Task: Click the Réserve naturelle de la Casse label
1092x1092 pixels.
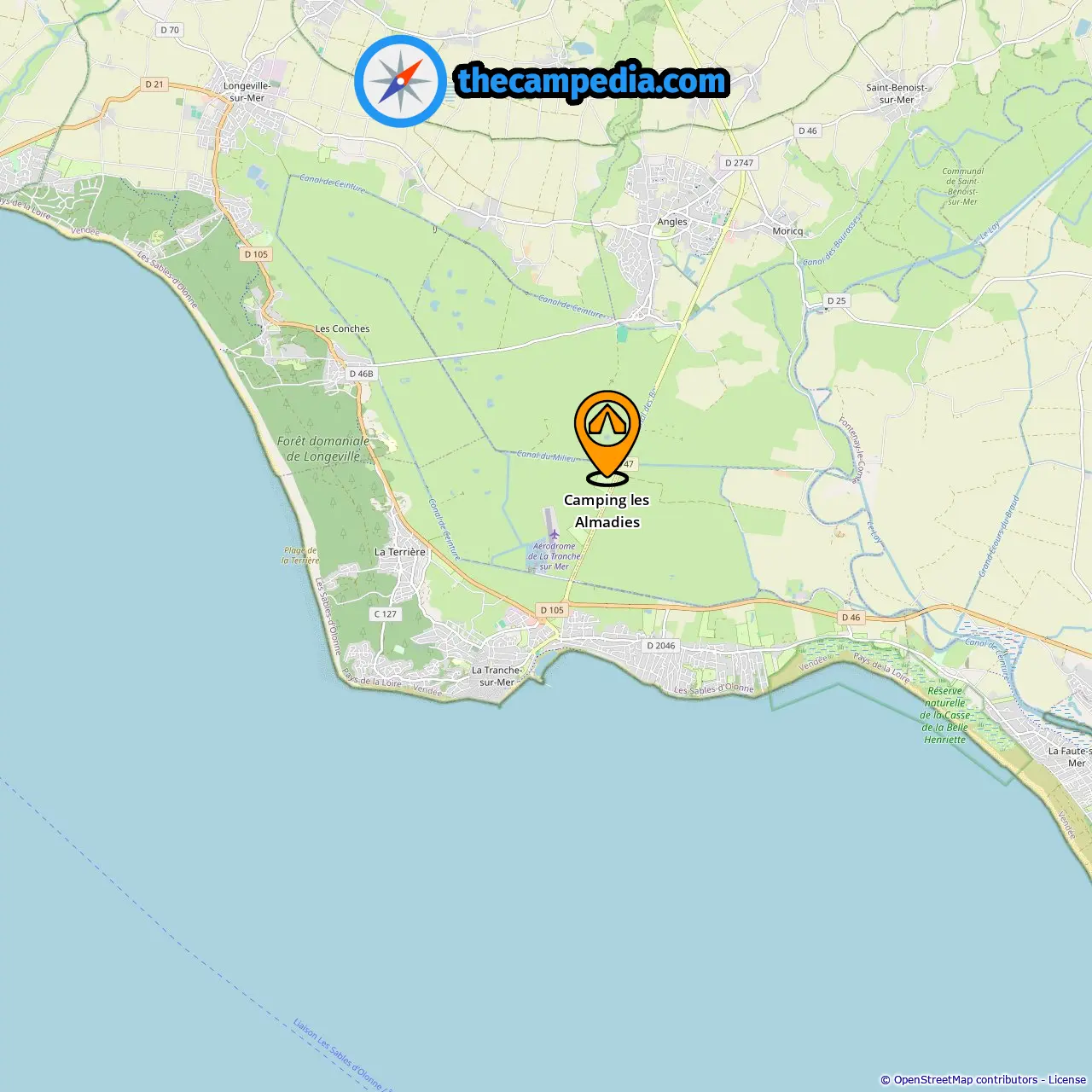Action: coord(946,715)
